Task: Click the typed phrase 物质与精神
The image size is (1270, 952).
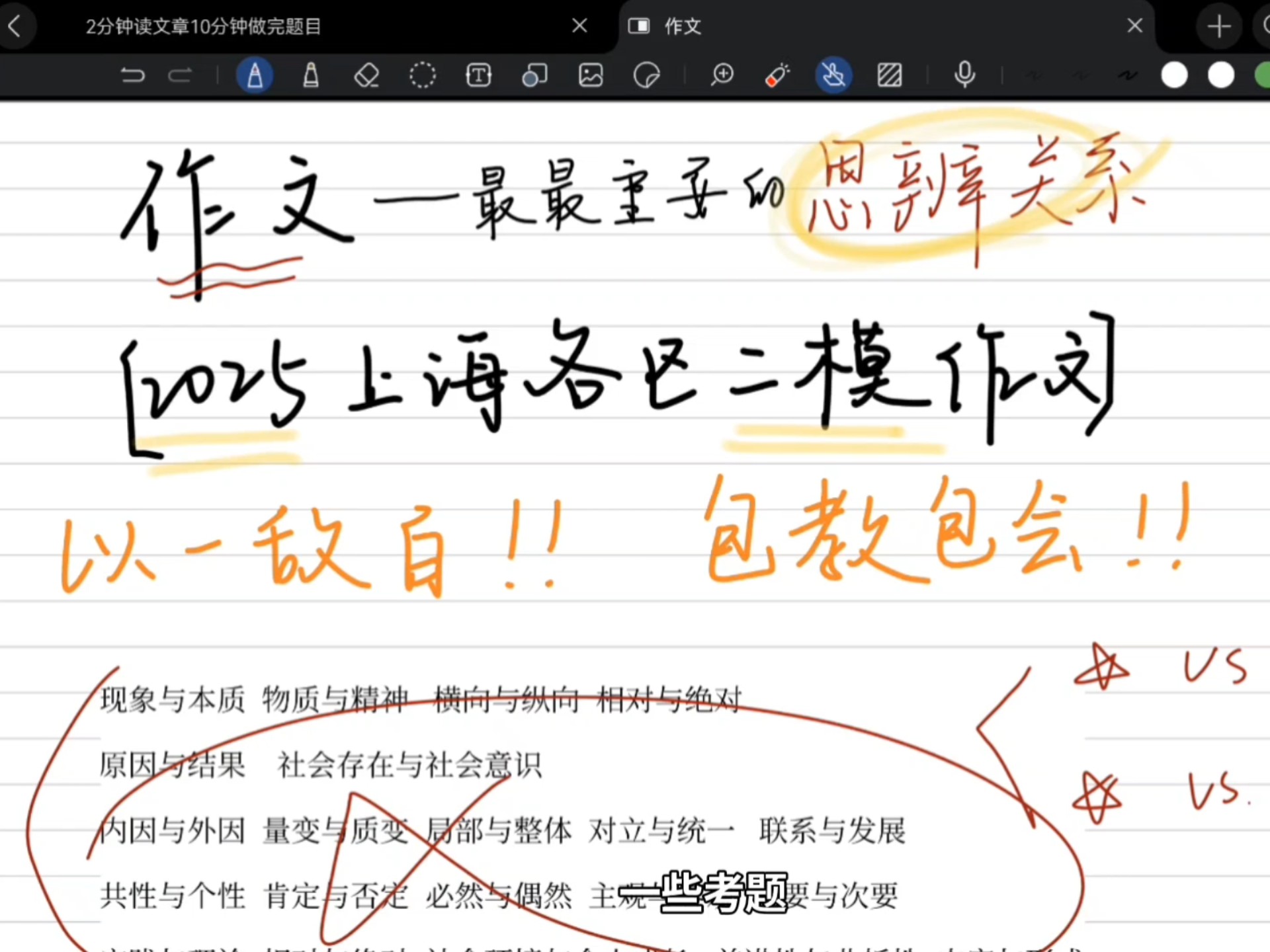Action: tap(335, 699)
